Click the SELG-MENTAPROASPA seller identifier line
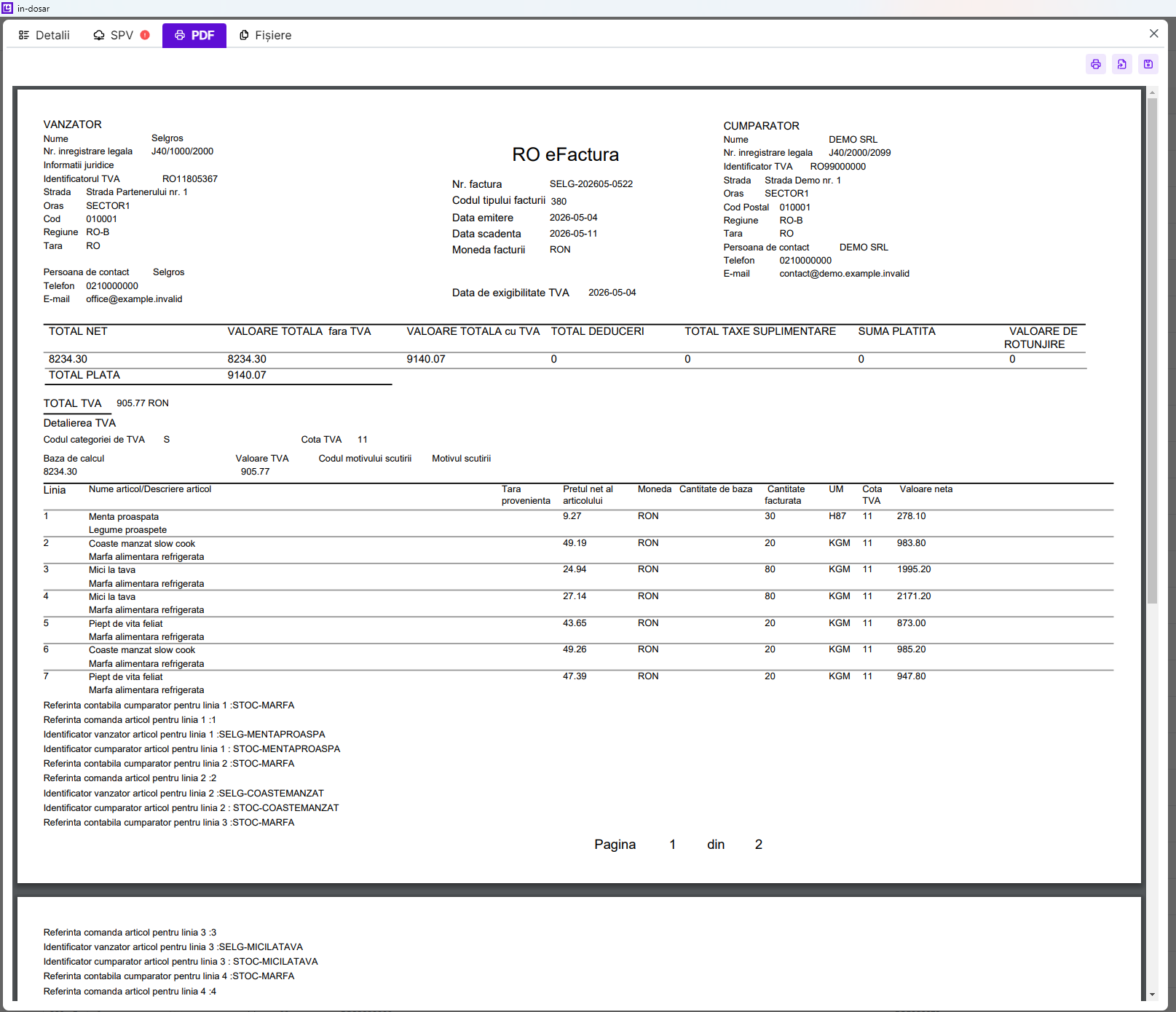The image size is (1176, 1012). click(184, 735)
